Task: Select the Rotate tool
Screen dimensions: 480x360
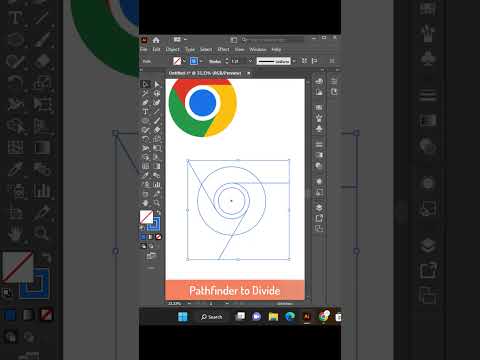Action: [146, 139]
